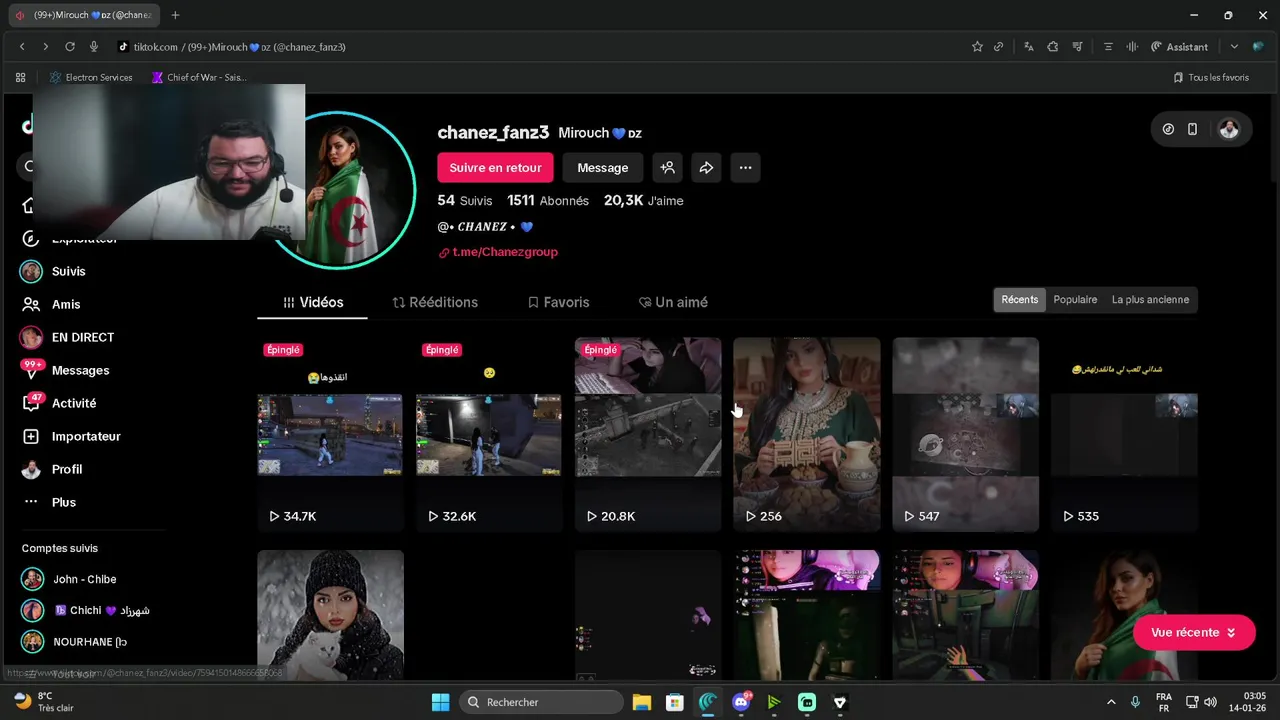Expand Vue récente dropdown button
Image resolution: width=1280 pixels, height=720 pixels.
click(x=1194, y=633)
